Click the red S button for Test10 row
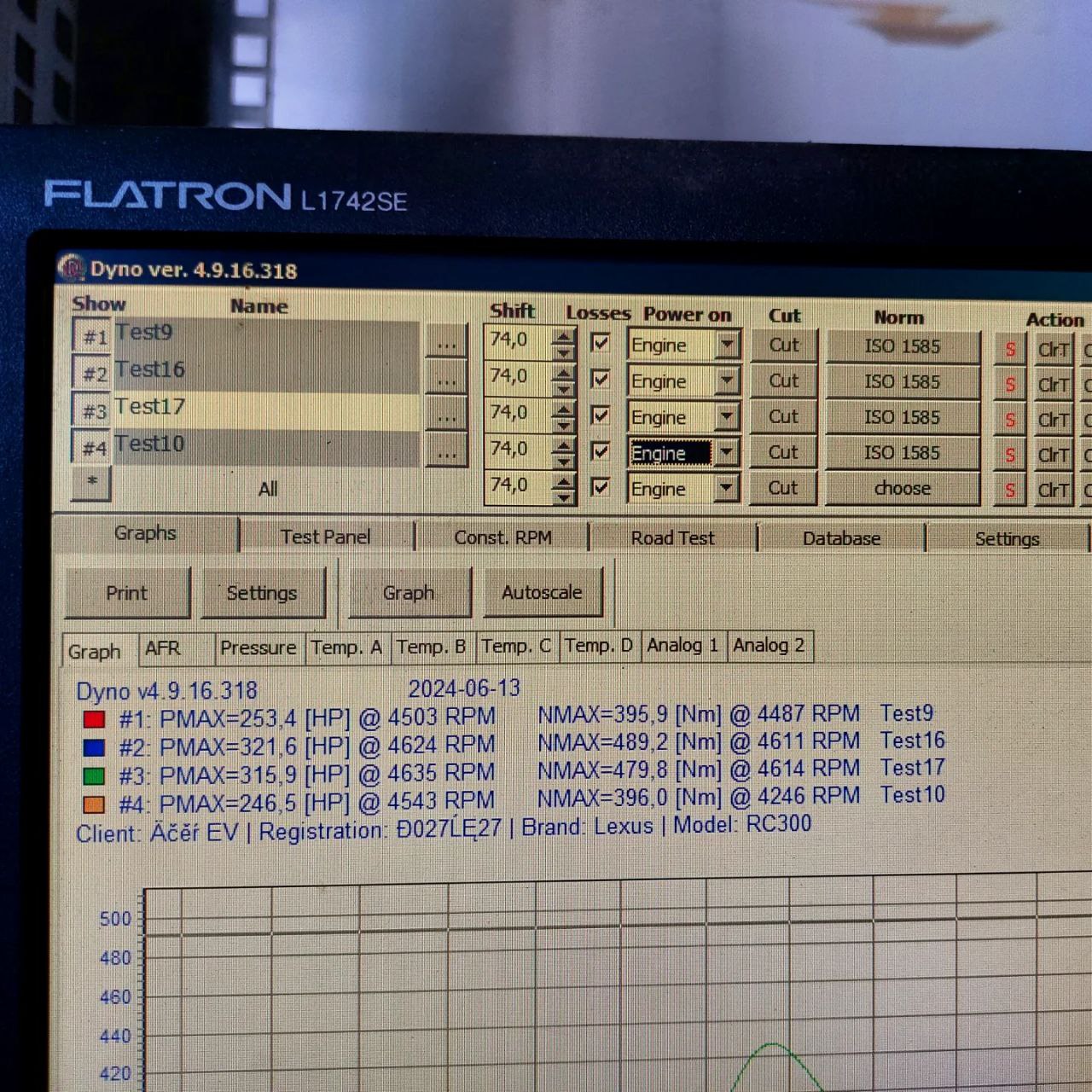The height and width of the screenshot is (1092, 1092). pyautogui.click(x=1010, y=455)
